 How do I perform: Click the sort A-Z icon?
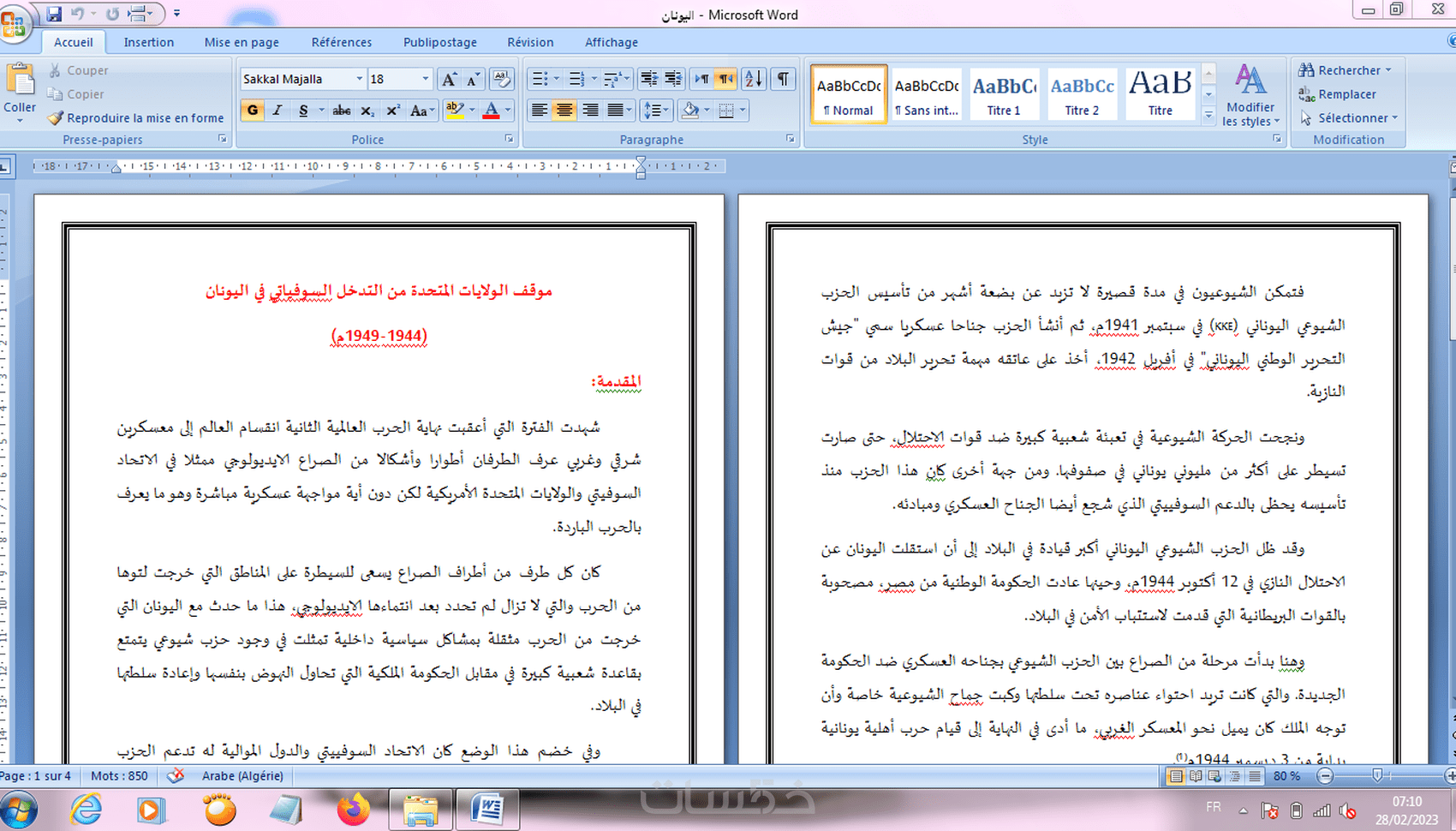754,80
